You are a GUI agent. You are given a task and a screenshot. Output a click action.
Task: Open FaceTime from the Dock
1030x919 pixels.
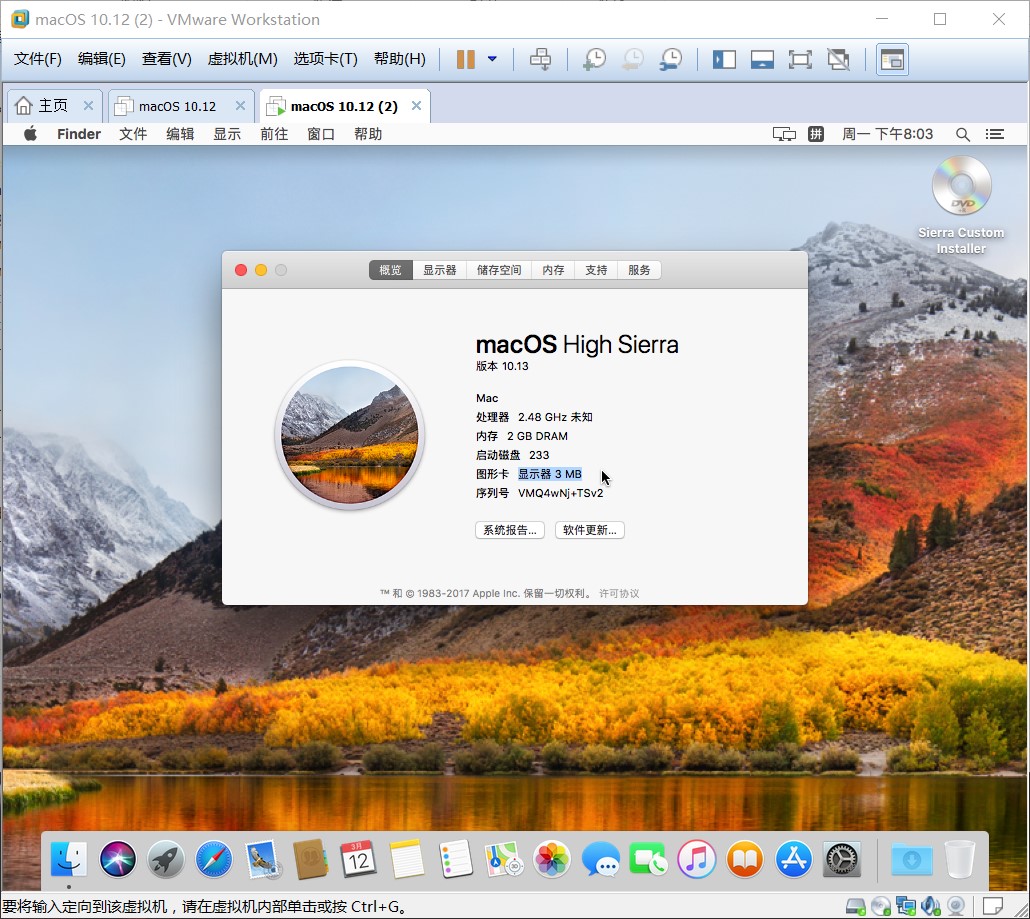coord(648,859)
